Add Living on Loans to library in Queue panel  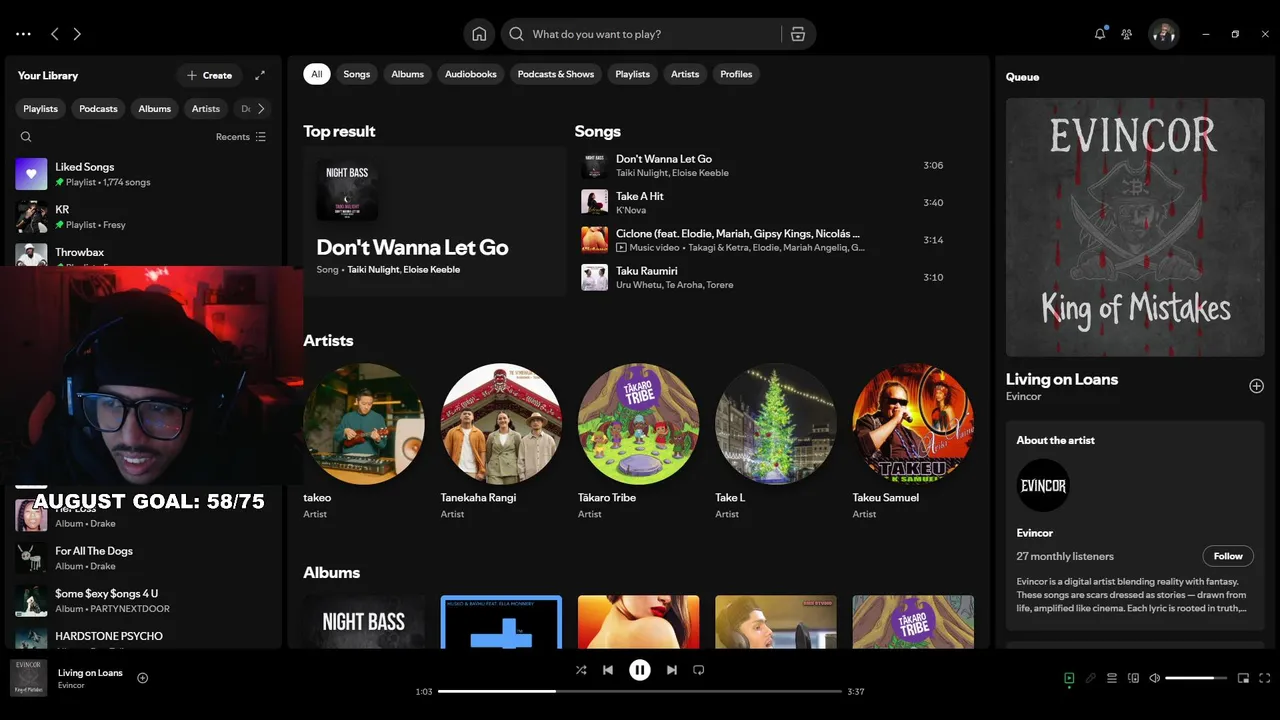pyautogui.click(x=1256, y=386)
